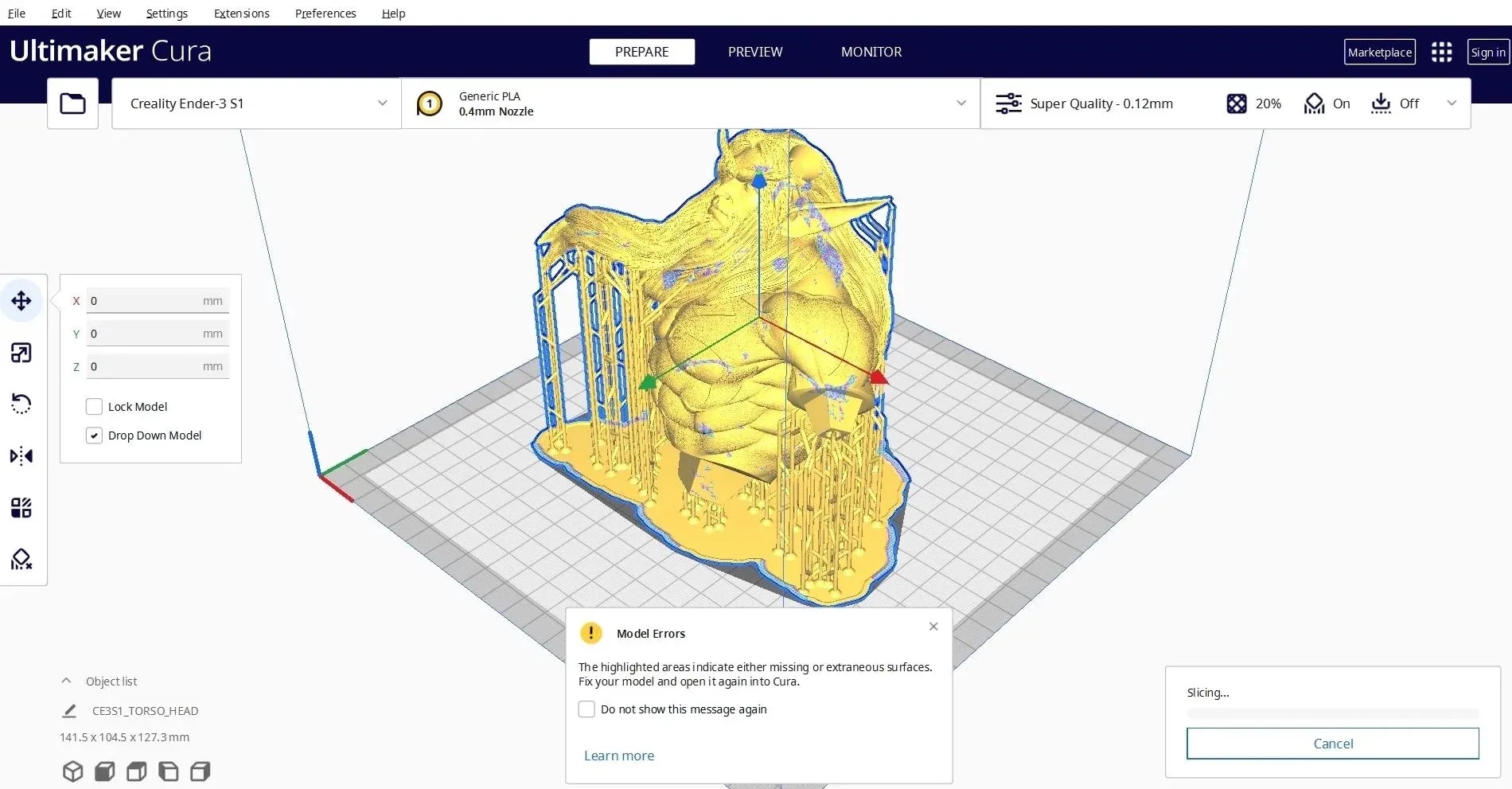The width and height of the screenshot is (1512, 789).
Task: Toggle Lock Model checkbox
Action: [94, 407]
